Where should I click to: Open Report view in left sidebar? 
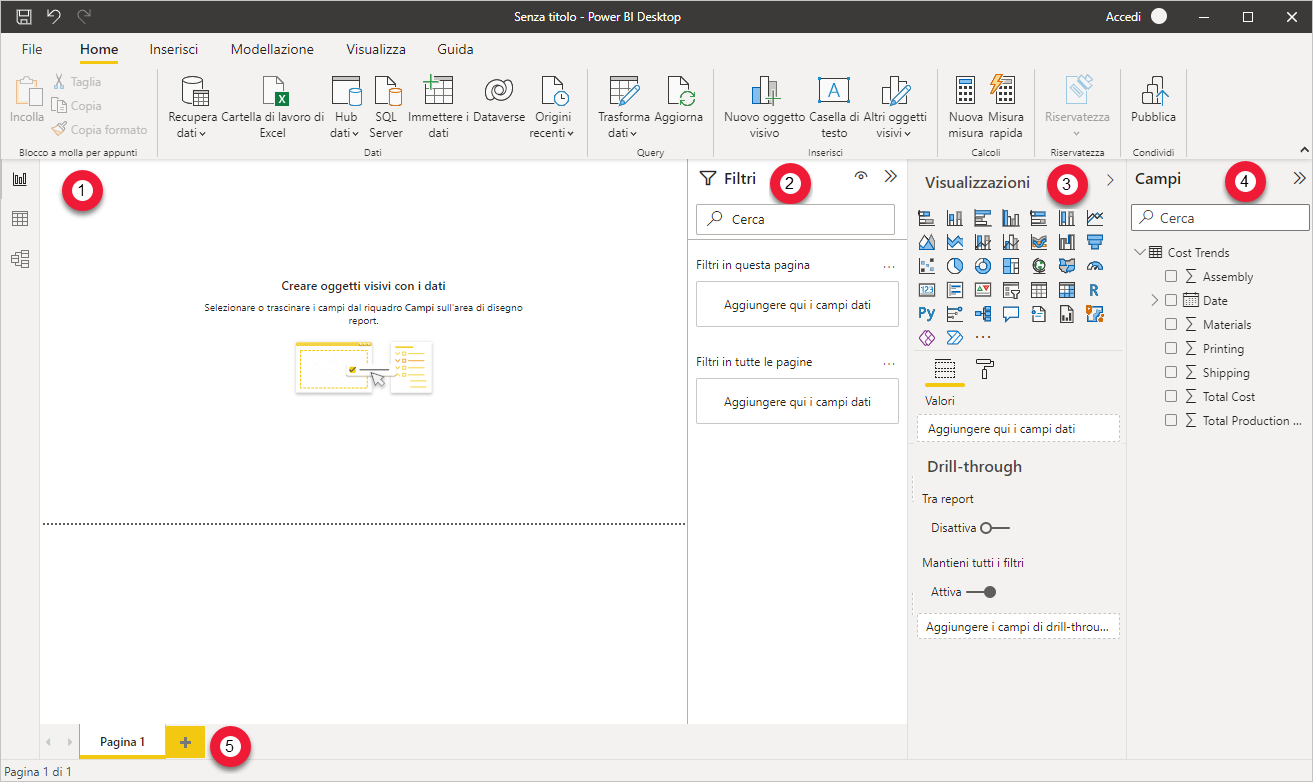pyautogui.click(x=20, y=180)
